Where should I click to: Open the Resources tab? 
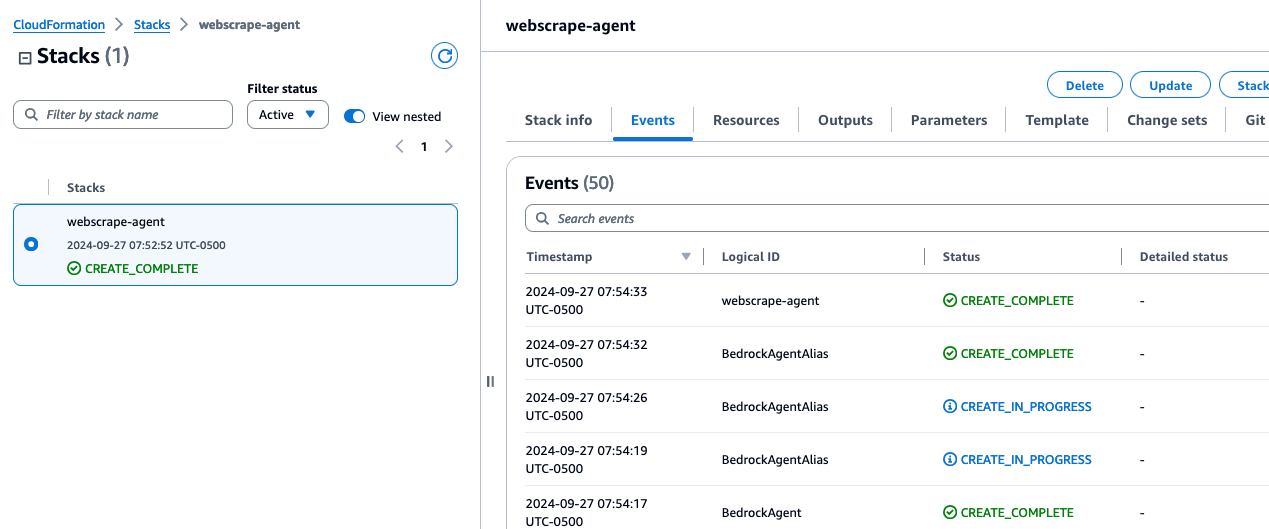[x=746, y=120]
